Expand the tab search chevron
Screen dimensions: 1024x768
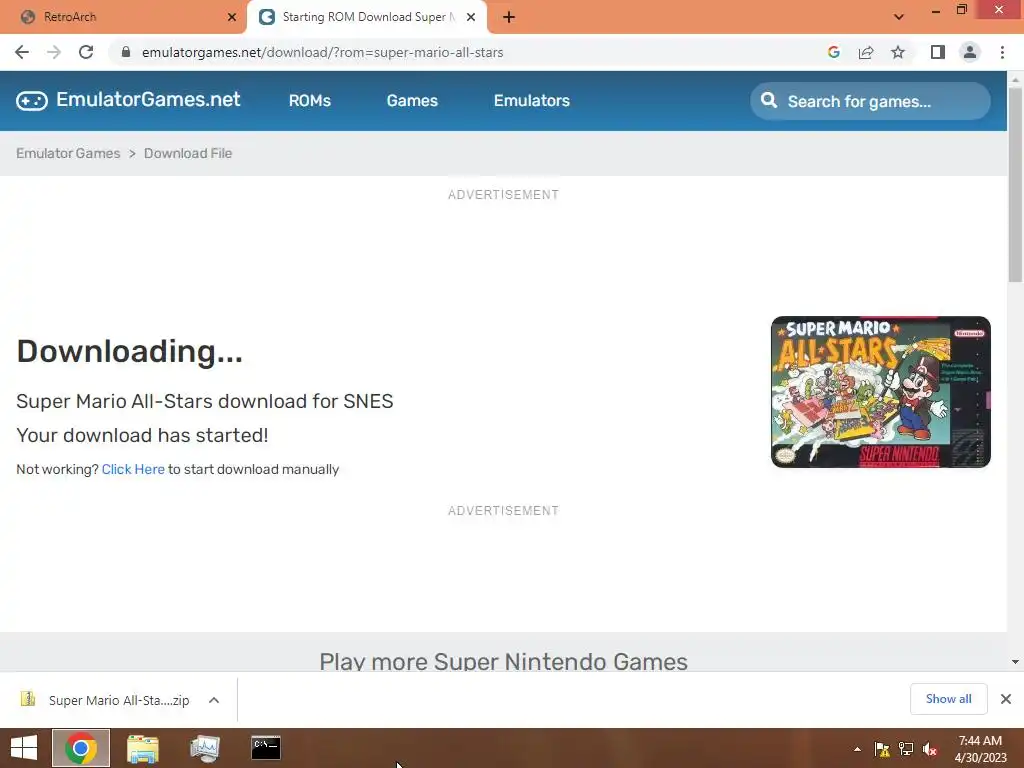[x=899, y=17]
